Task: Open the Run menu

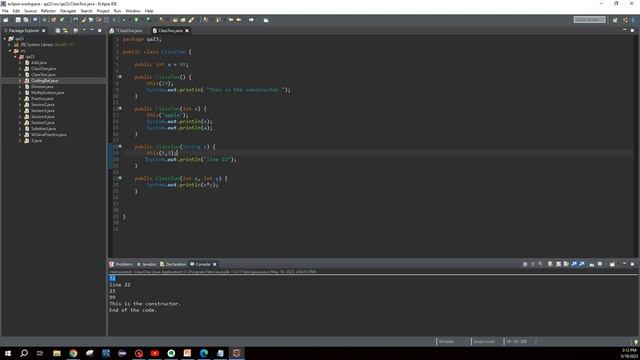Action: pyautogui.click(x=117, y=11)
